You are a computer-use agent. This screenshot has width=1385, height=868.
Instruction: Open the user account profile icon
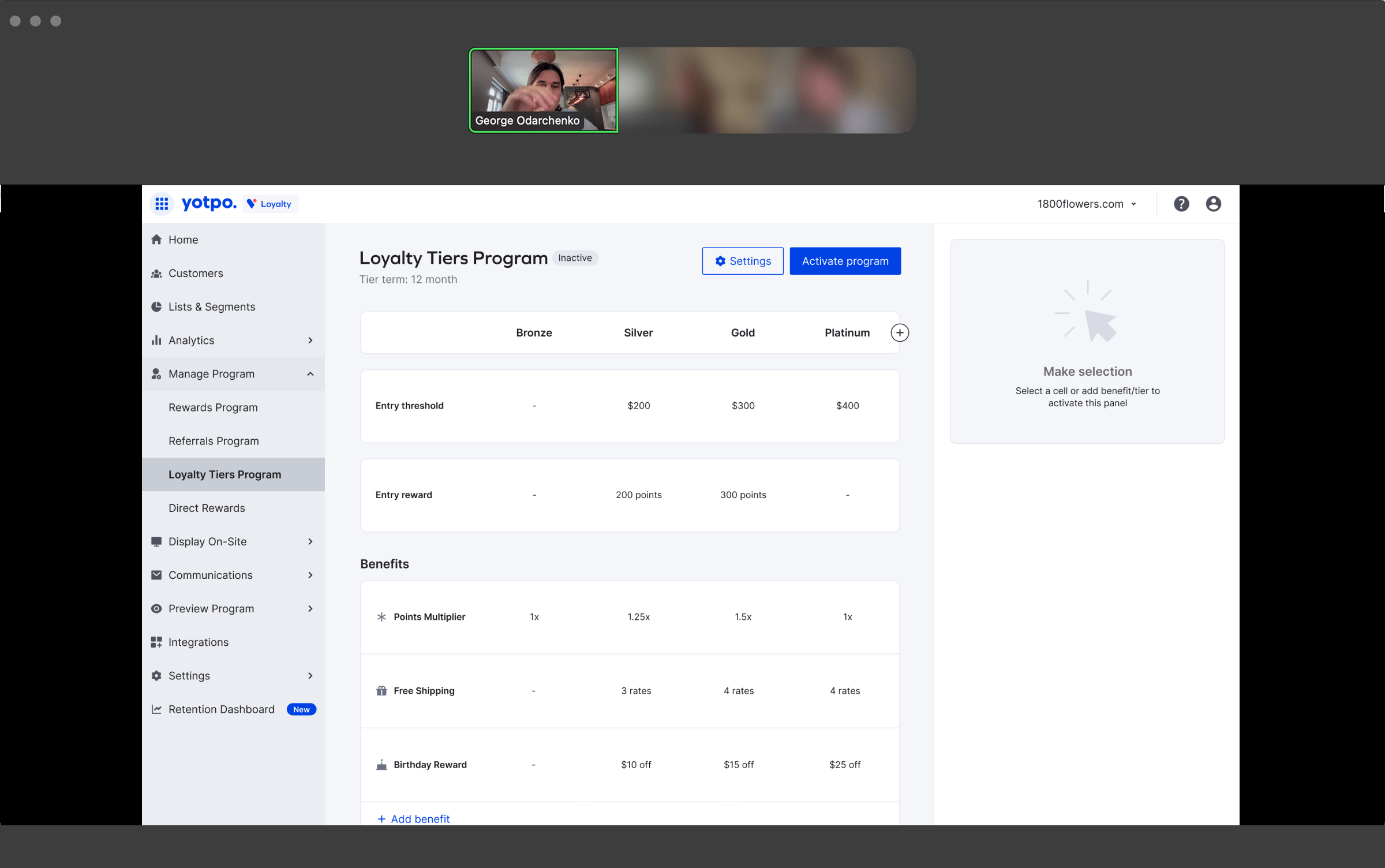coord(1213,204)
